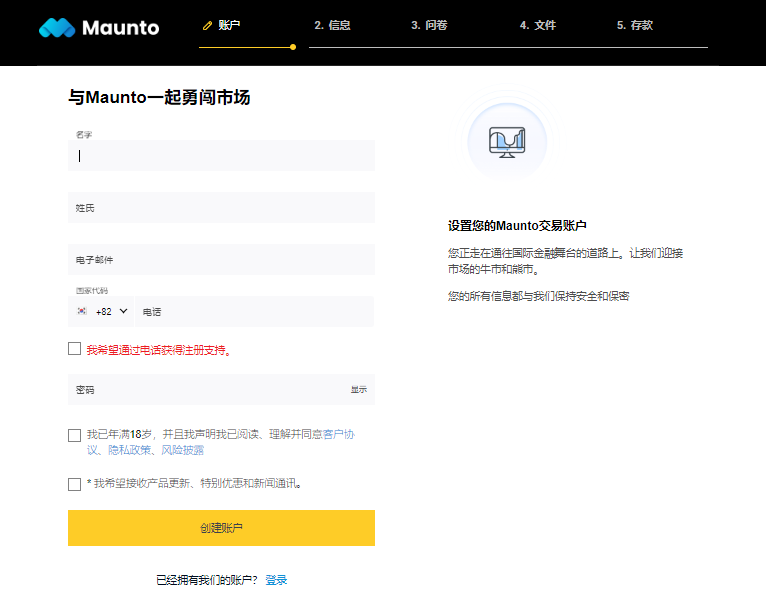Focus the 姓氏 input field

(221, 208)
